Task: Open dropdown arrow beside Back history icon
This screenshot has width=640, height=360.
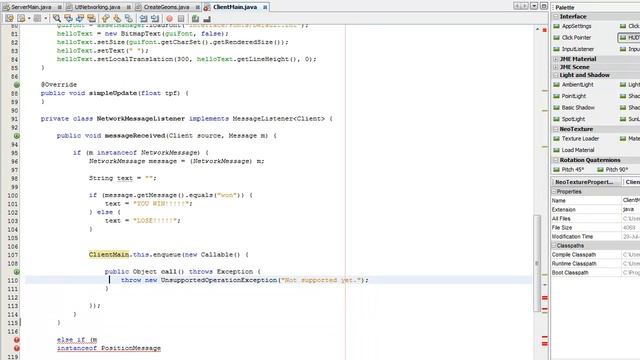Action: [29, 18]
